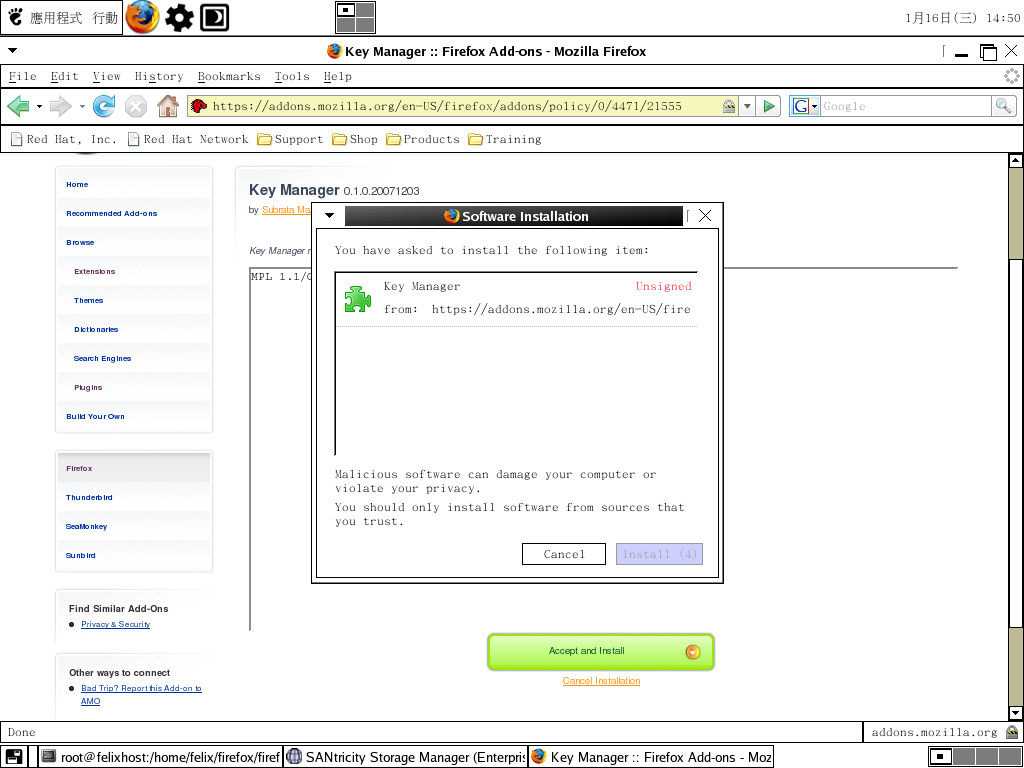Screen dimensions: 1024x768
Task: Click the show desktop icon in bottom panel
Action: tap(13, 757)
